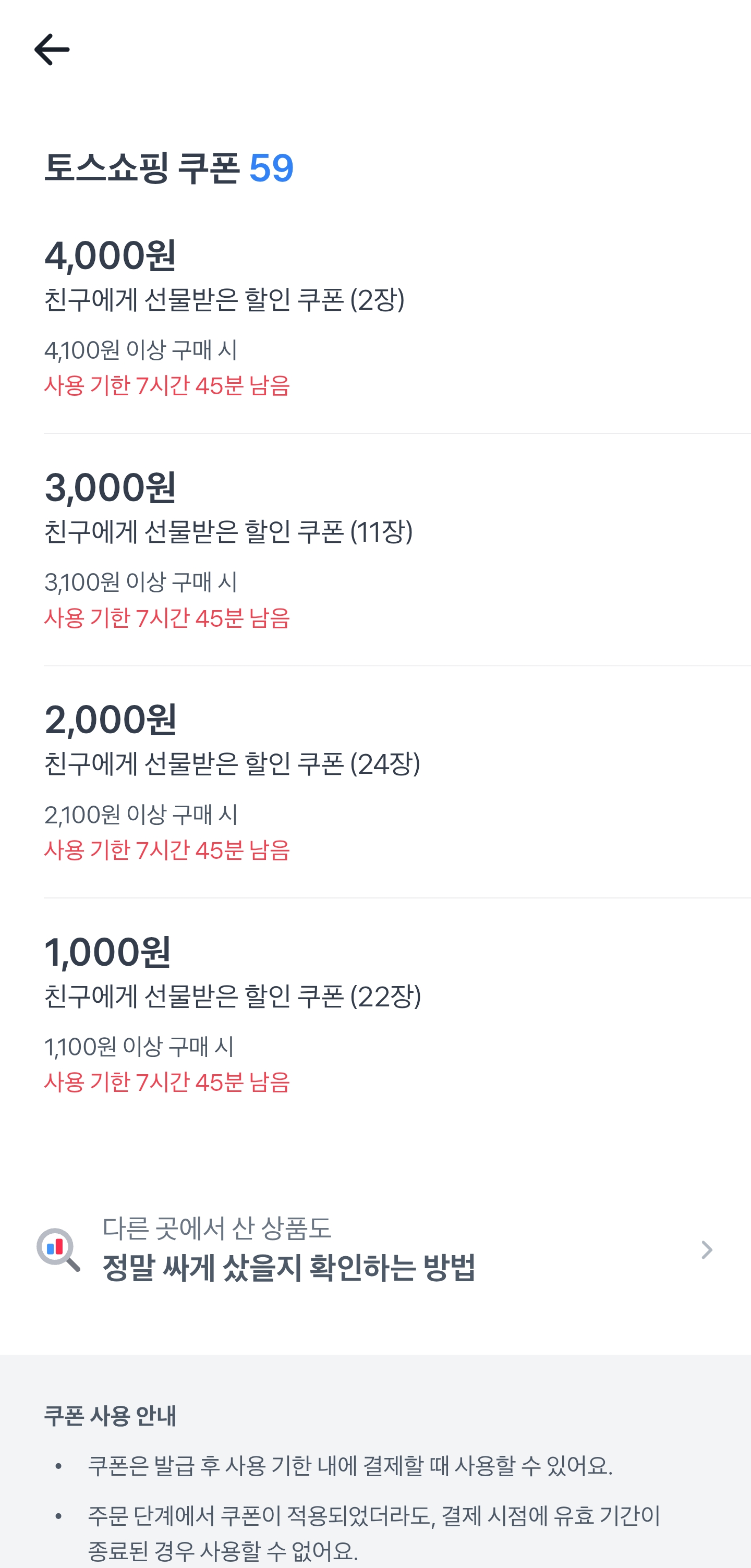Tap the 3,100원 이상 구매 시 condition
Image resolution: width=751 pixels, height=1568 pixels.
[141, 582]
